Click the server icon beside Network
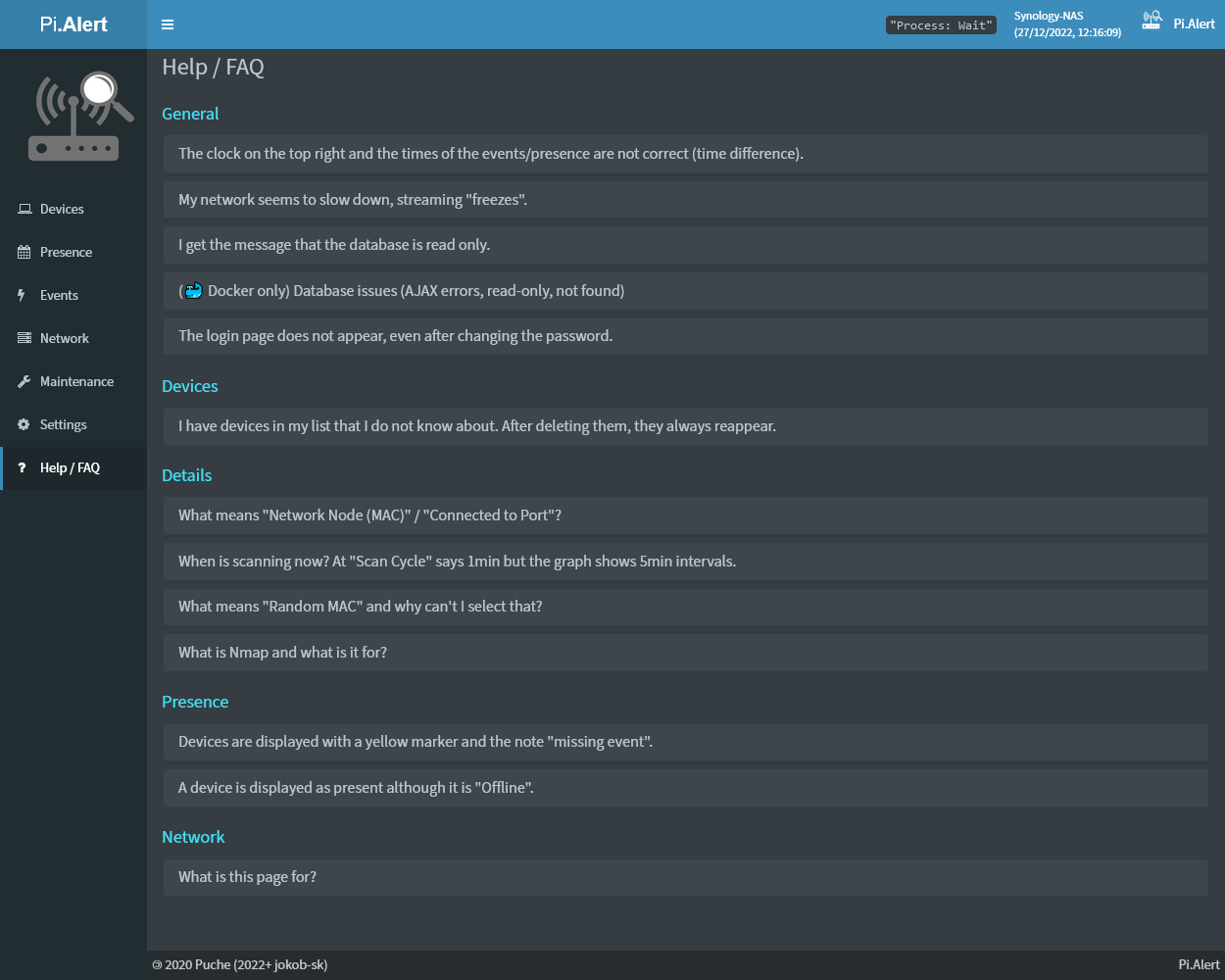The image size is (1225, 980). coord(24,338)
